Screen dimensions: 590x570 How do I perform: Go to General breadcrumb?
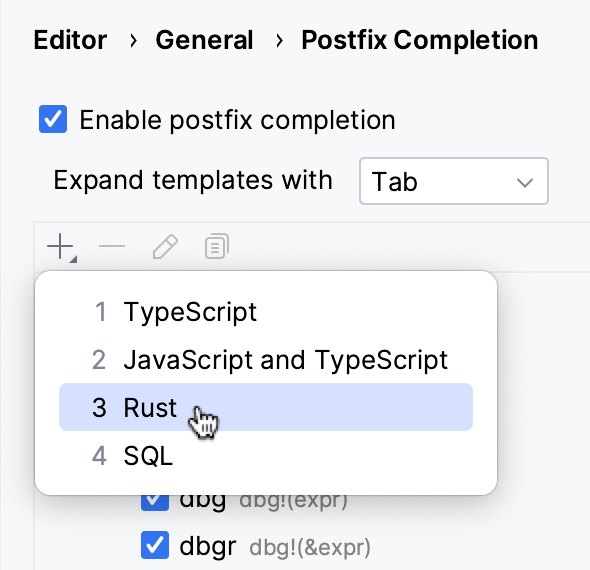204,40
